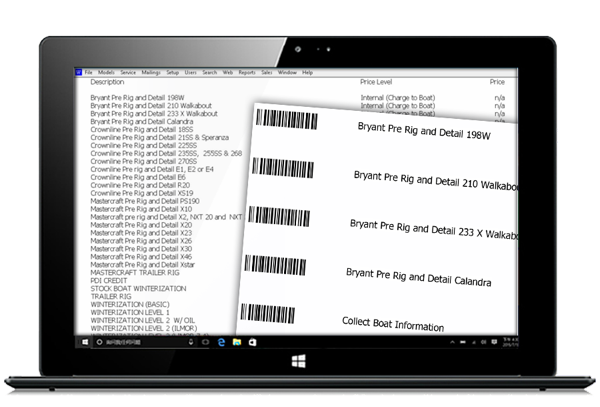Viewport: 600px width, 407px height.
Task: Open File Explorer from the taskbar
Action: click(x=237, y=342)
